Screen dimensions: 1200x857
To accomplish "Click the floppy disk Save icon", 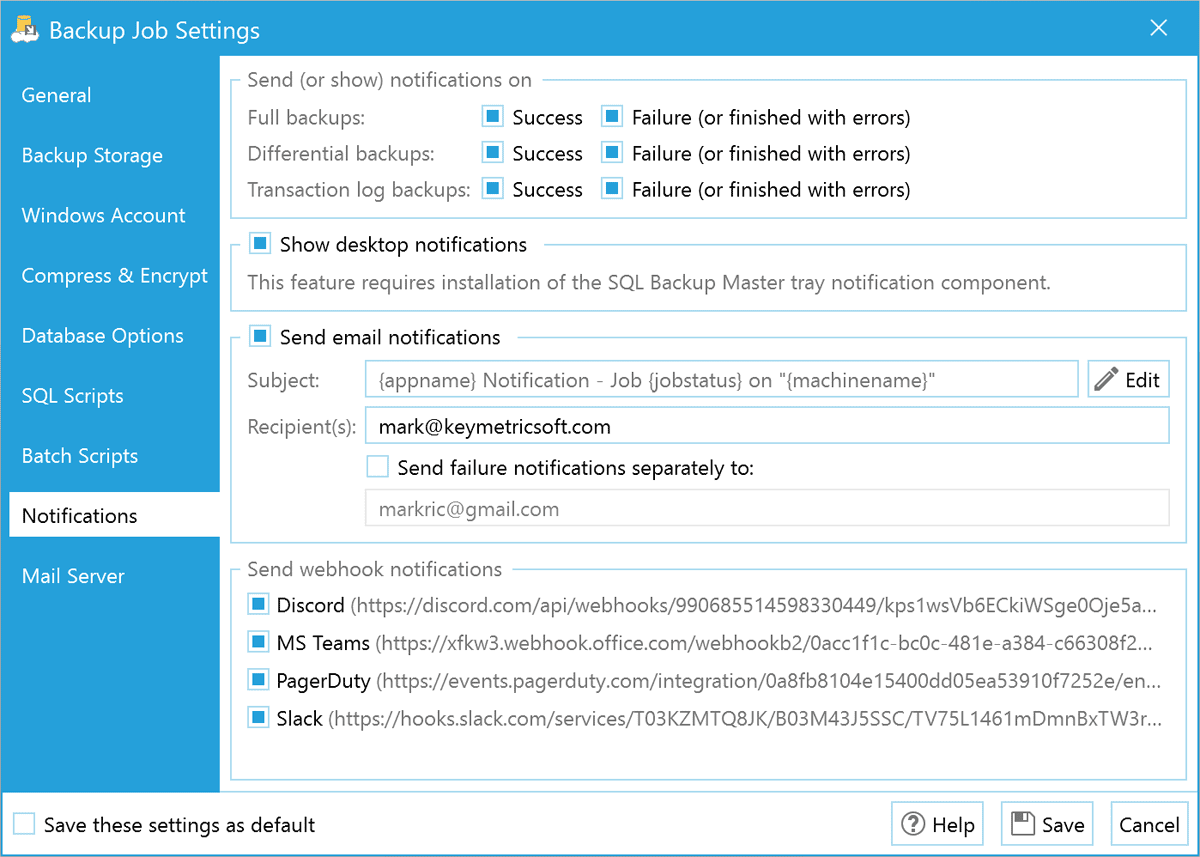I will [x=1022, y=824].
